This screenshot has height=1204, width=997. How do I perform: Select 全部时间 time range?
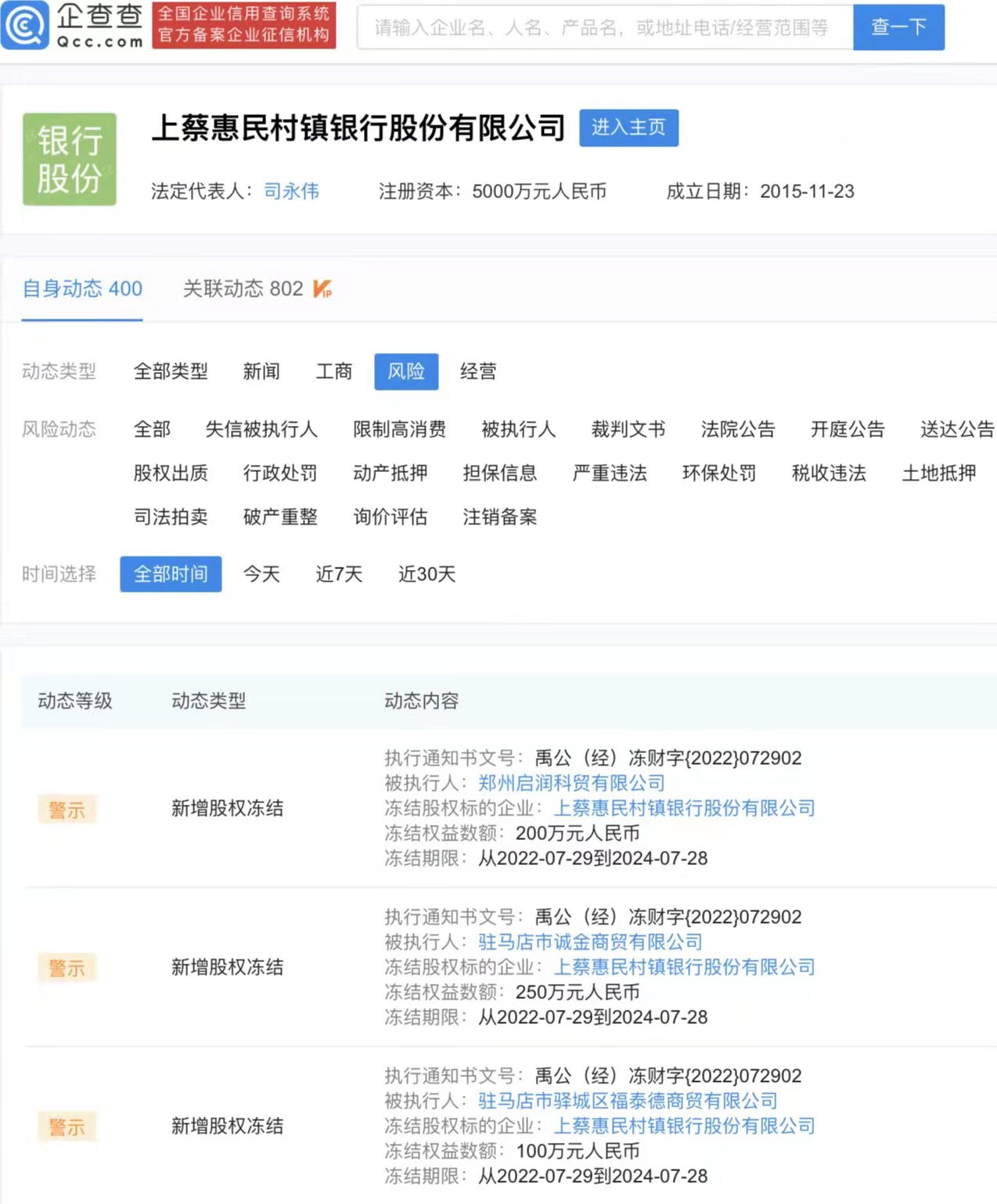171,574
